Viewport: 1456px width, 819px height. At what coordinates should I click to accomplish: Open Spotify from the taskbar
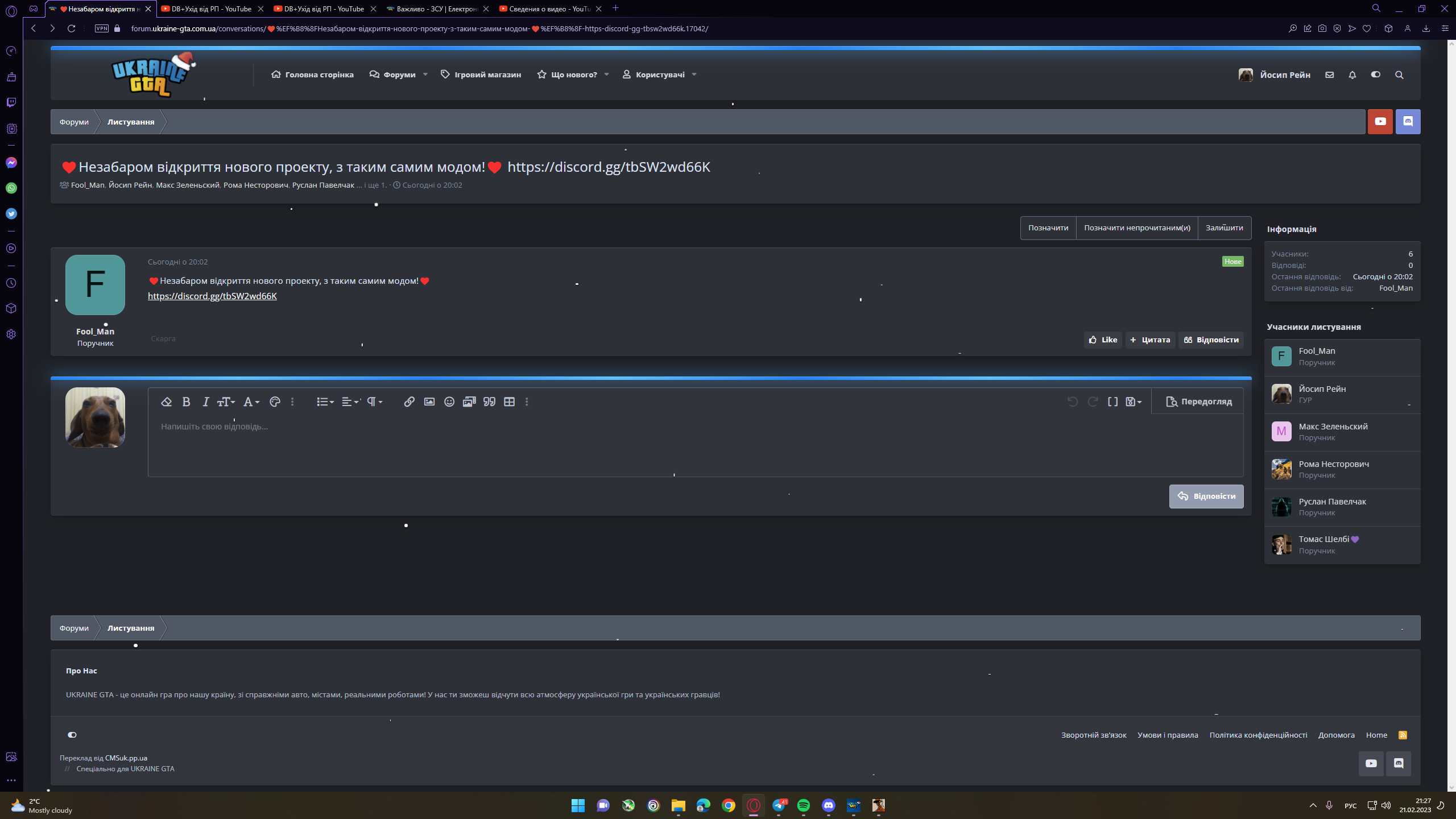coord(803,805)
